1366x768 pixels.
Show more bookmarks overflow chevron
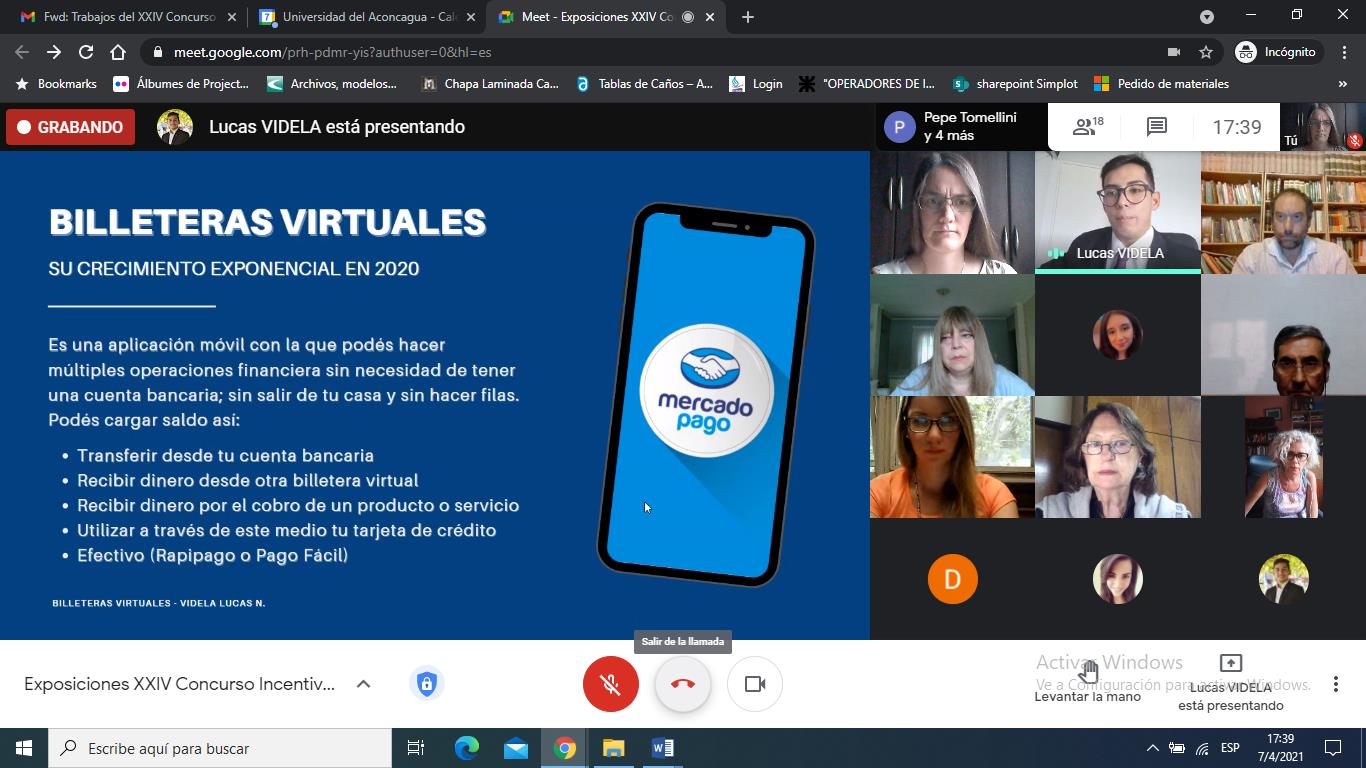tap(1343, 84)
